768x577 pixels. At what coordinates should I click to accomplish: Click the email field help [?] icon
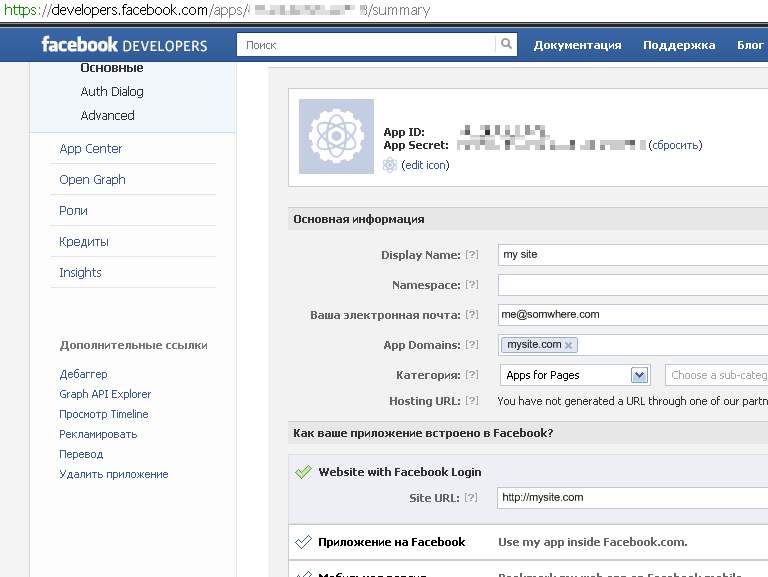[x=472, y=314]
